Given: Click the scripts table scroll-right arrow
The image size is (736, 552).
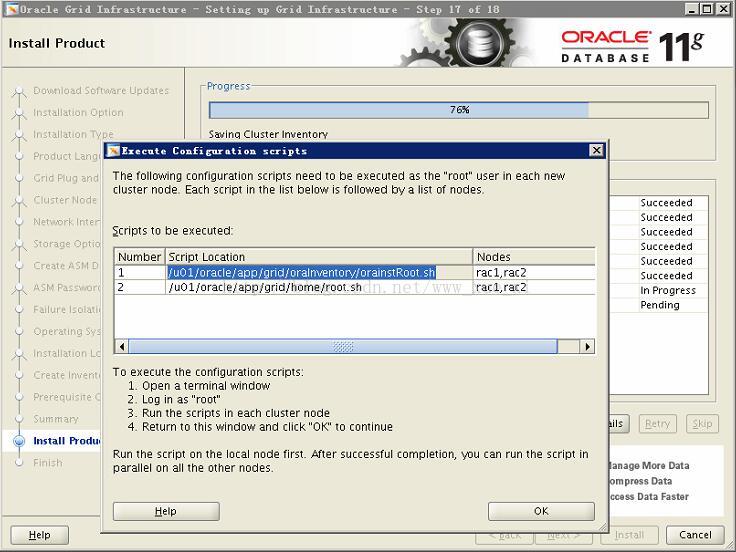Looking at the screenshot, I should (587, 346).
